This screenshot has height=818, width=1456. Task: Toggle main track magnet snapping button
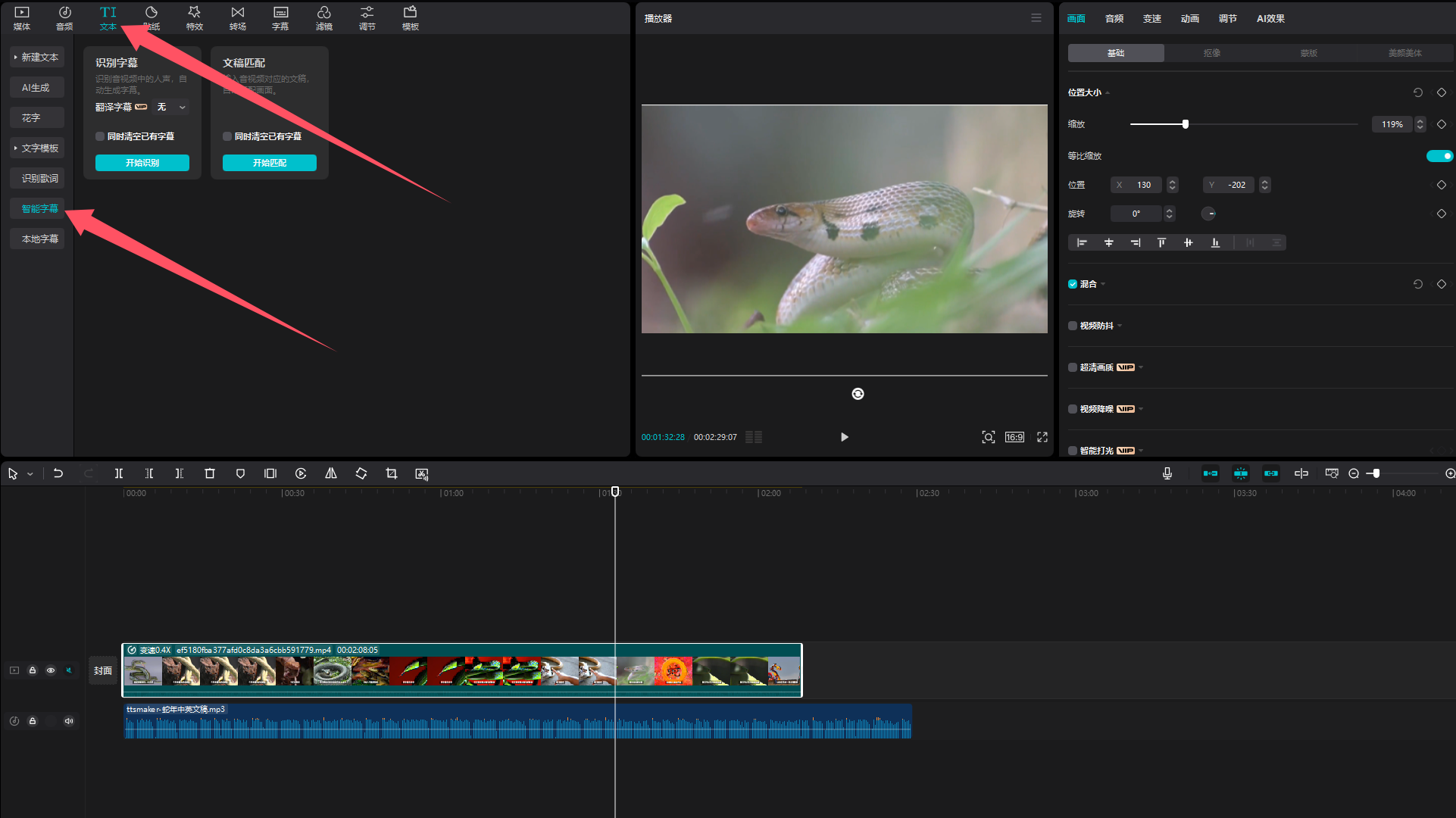1211,473
